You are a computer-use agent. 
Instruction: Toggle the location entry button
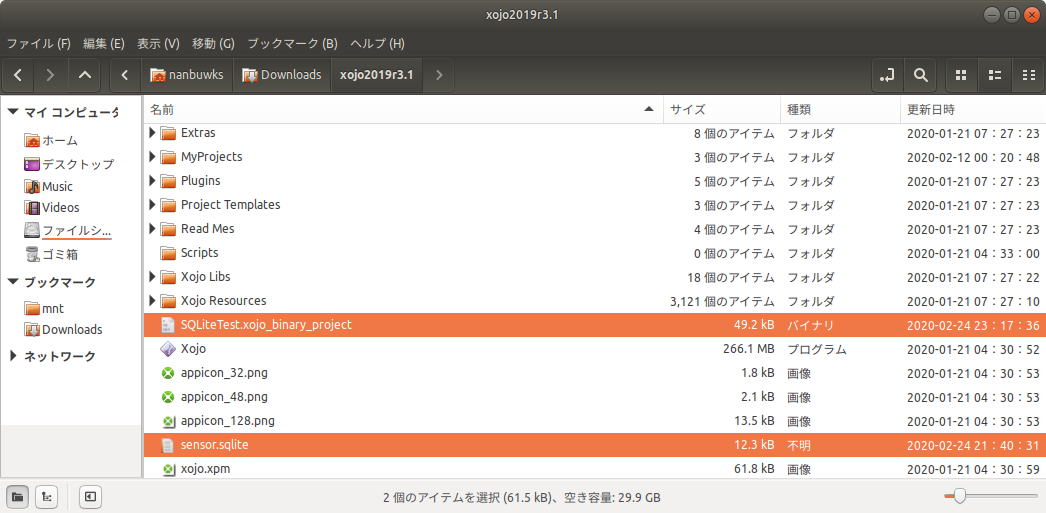coord(888,75)
